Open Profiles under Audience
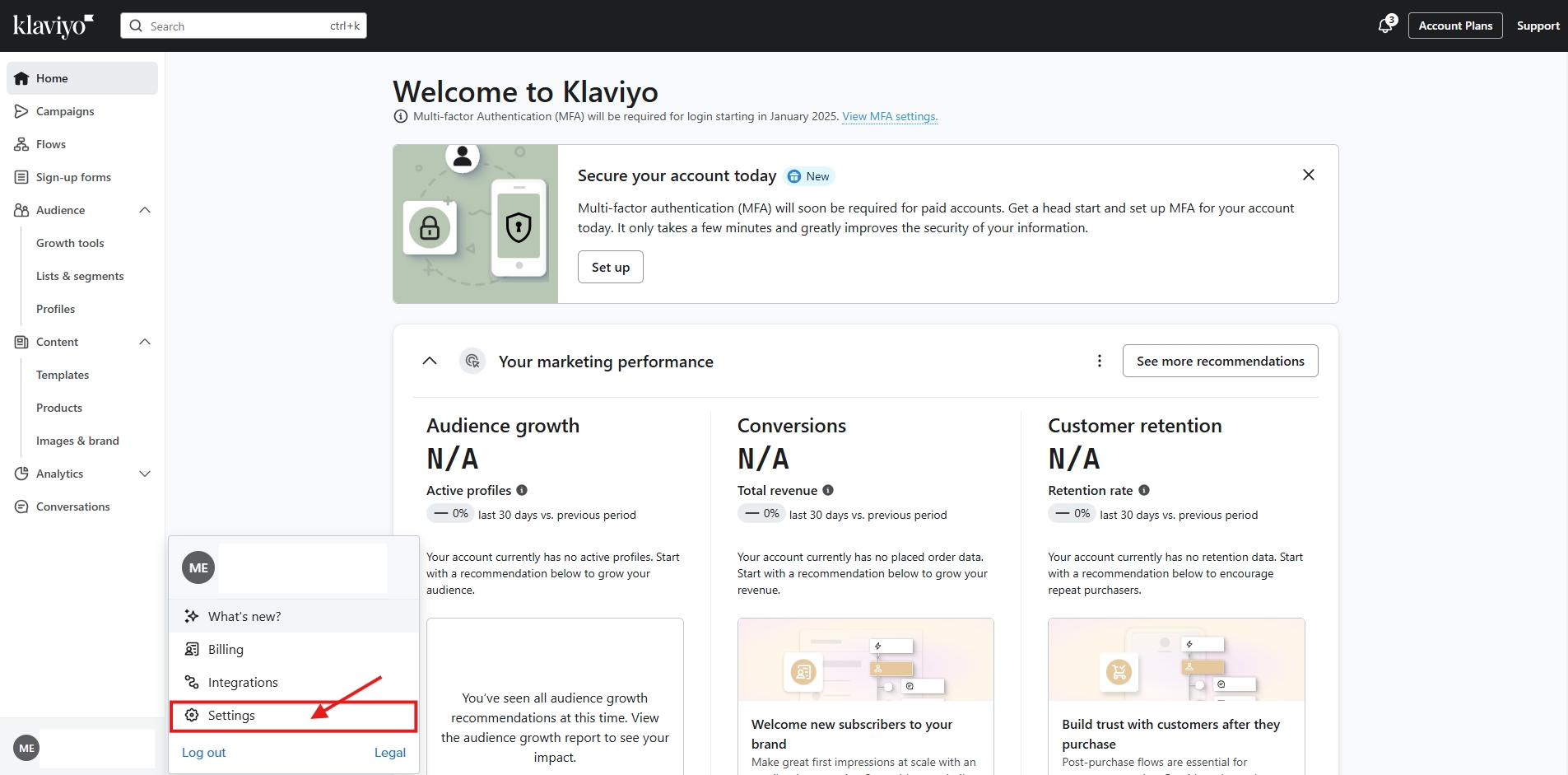Screen dimensions: 1568x775 click(55, 309)
